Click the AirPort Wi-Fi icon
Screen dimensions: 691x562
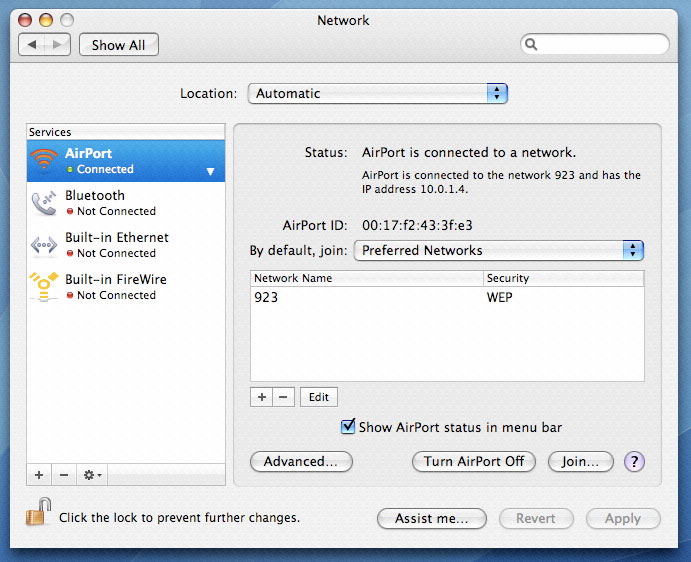tap(44, 160)
